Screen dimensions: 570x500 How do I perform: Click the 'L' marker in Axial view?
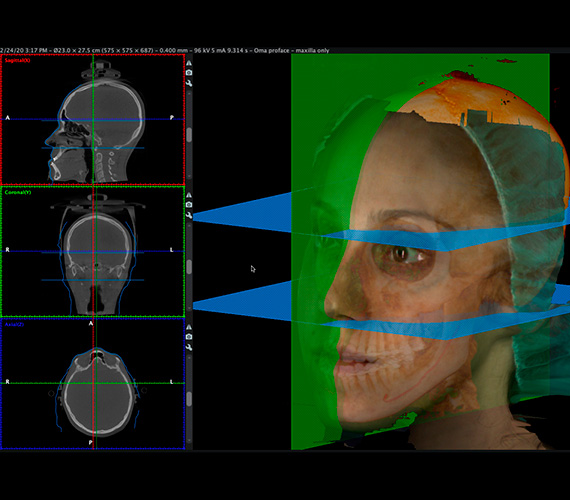click(172, 382)
